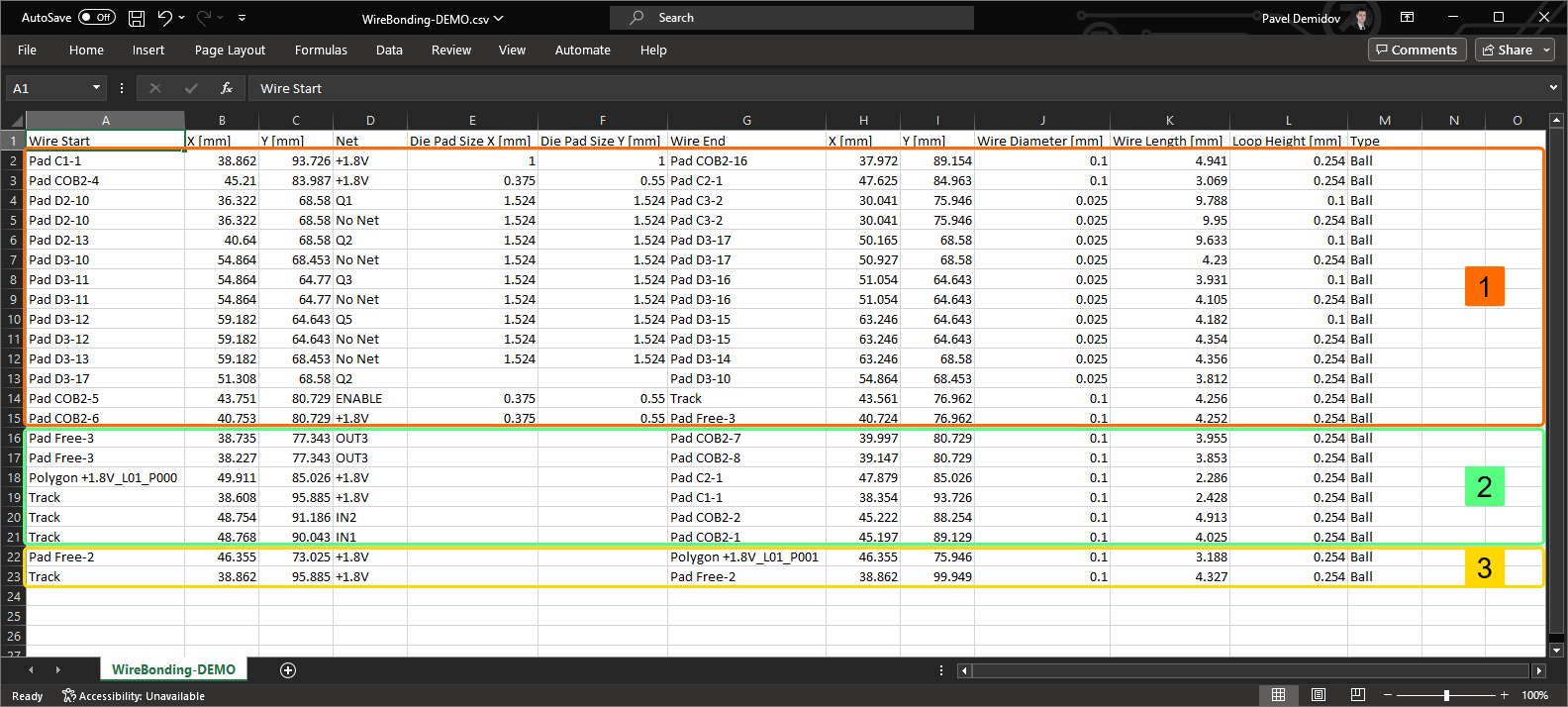The width and height of the screenshot is (1568, 707).
Task: Click the Share button
Action: coord(1508,50)
